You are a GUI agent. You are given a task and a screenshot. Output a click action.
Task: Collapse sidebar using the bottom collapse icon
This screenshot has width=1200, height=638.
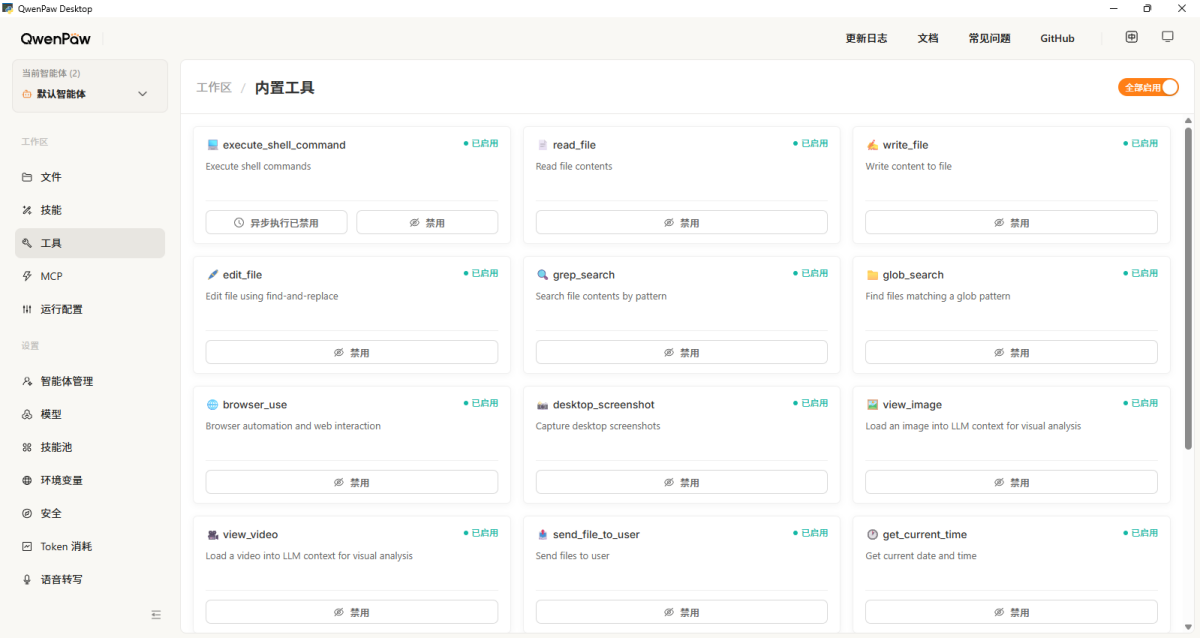tap(156, 614)
